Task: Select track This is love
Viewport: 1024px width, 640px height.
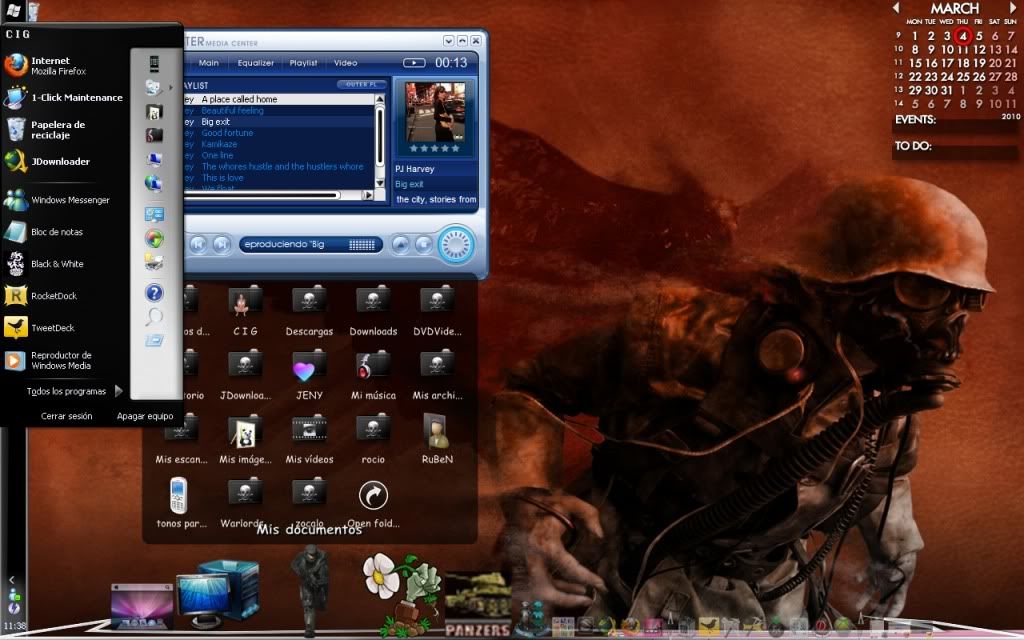Action: coord(222,178)
